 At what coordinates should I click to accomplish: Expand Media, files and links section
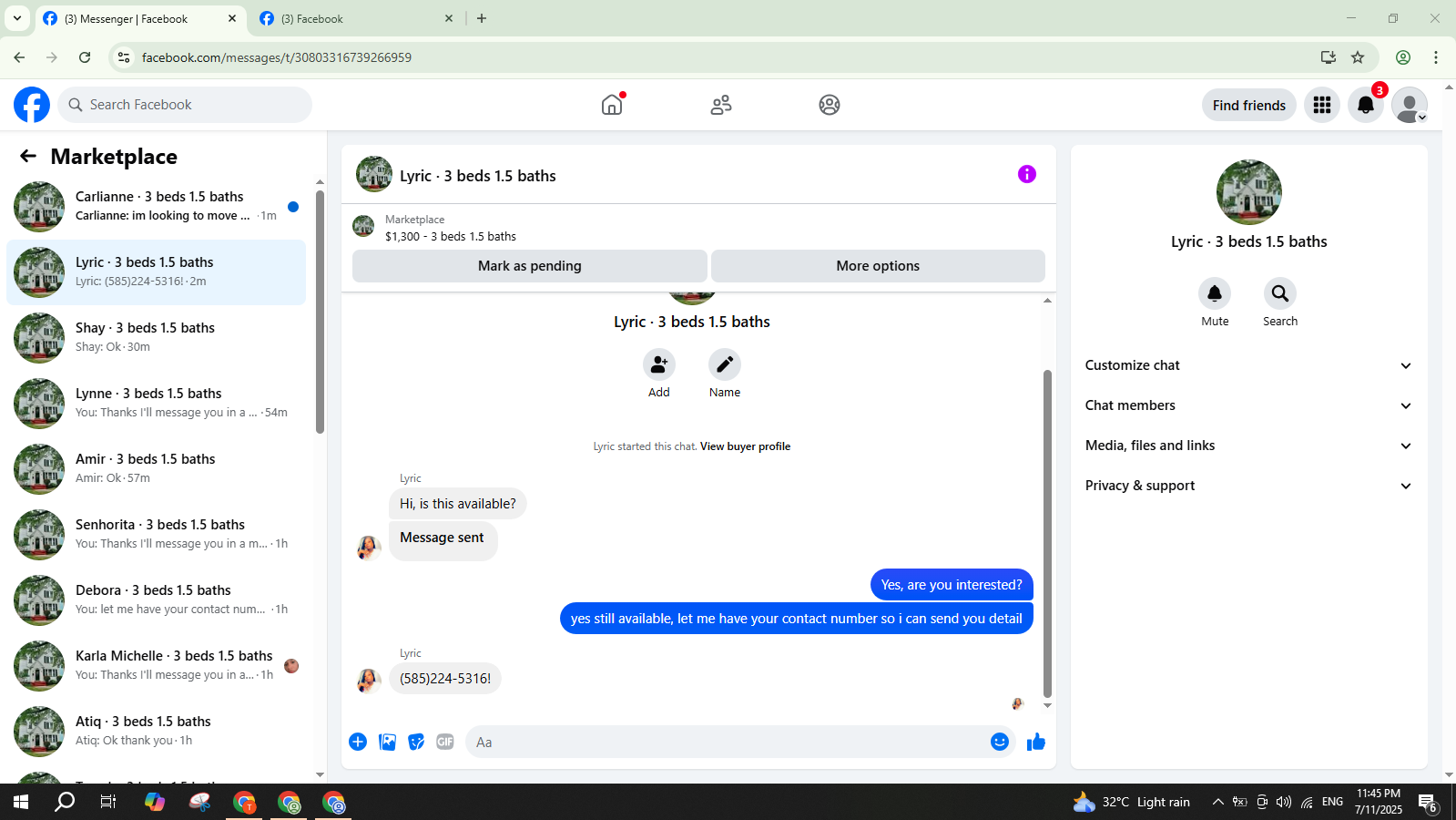pos(1249,446)
